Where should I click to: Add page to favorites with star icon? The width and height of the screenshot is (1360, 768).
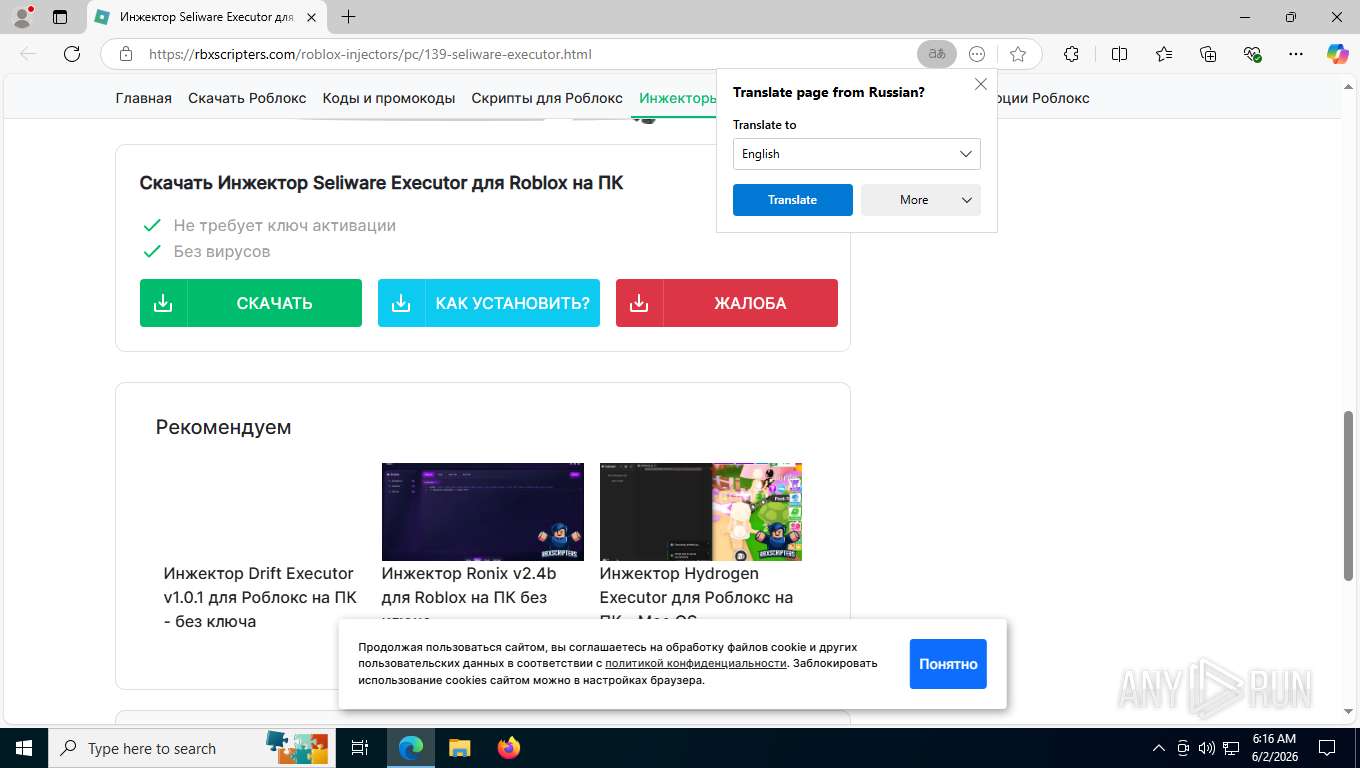coord(1018,54)
